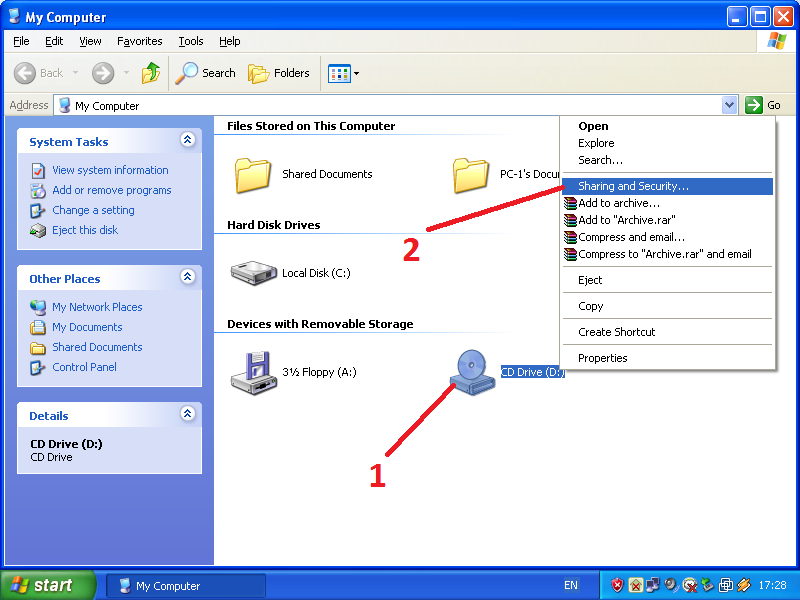800x600 pixels.
Task: Click Eject this disk link
Action: [85, 230]
